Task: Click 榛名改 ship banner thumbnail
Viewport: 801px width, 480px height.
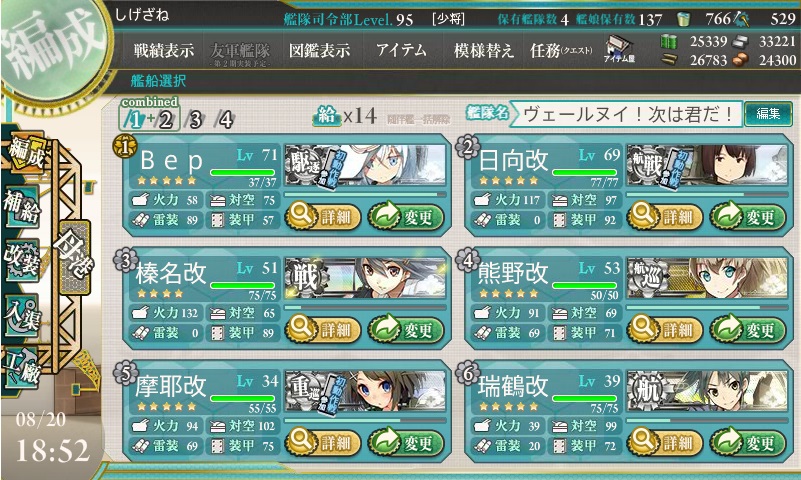Action: [x=365, y=278]
